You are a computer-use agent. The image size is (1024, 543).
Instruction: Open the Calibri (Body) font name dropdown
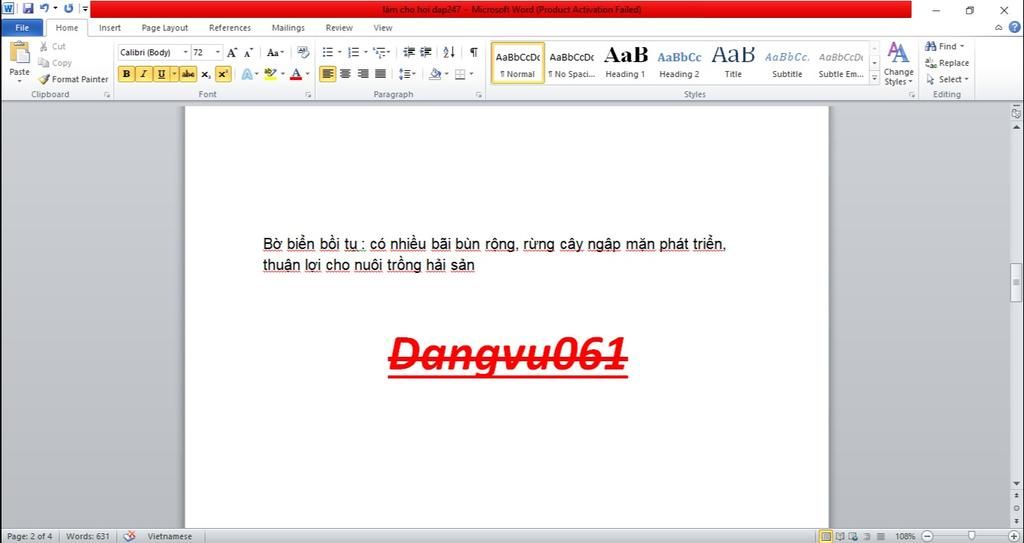[x=185, y=52]
